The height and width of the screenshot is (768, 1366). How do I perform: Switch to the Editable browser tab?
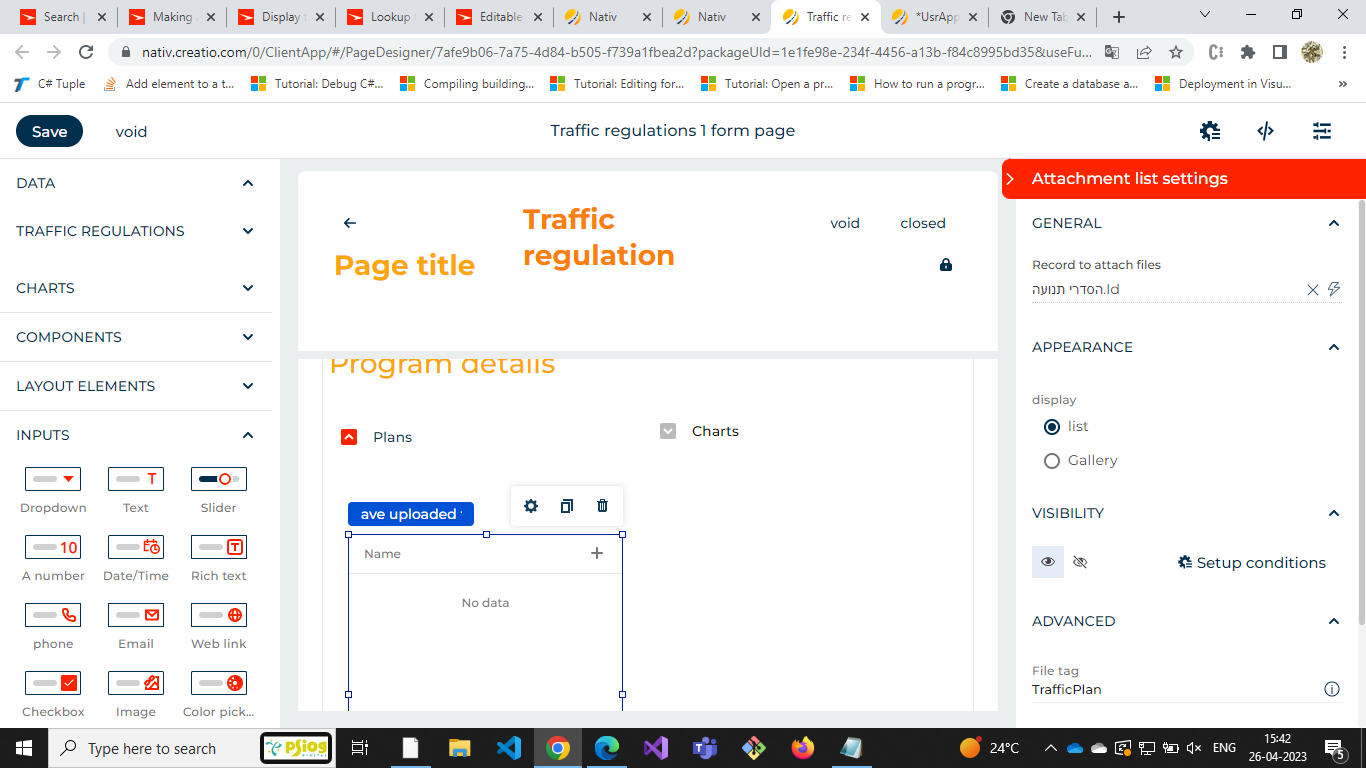coord(498,17)
